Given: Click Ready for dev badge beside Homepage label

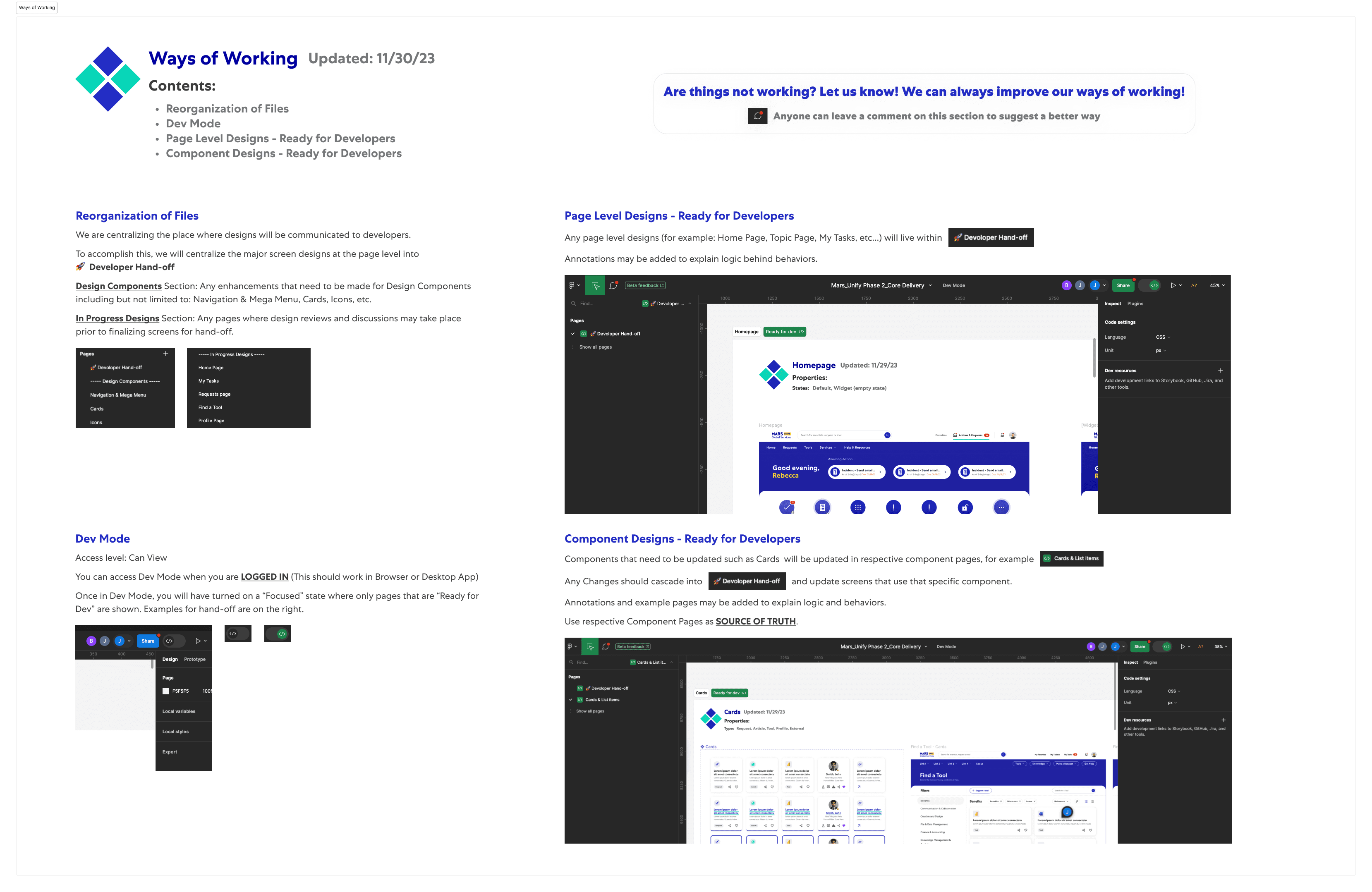Looking at the screenshot, I should tap(785, 332).
